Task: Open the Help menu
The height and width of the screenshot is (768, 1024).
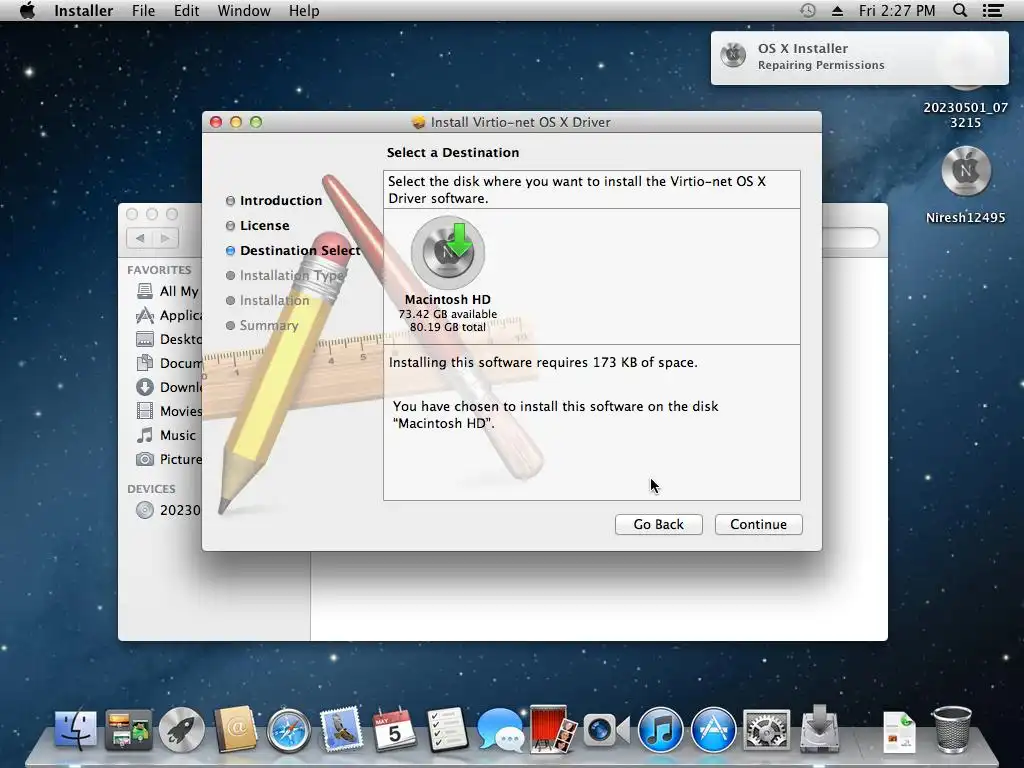Action: 304,10
